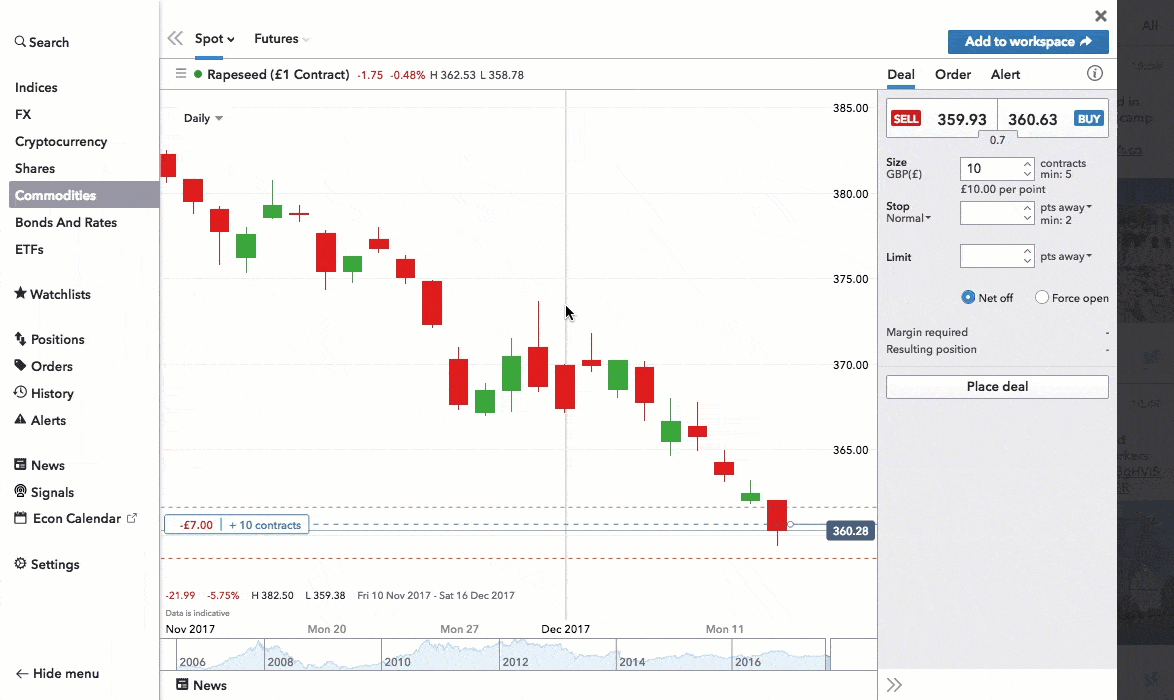Viewport: 1174px width, 700px height.
Task: Click the Hide menu link
Action: tap(58, 673)
